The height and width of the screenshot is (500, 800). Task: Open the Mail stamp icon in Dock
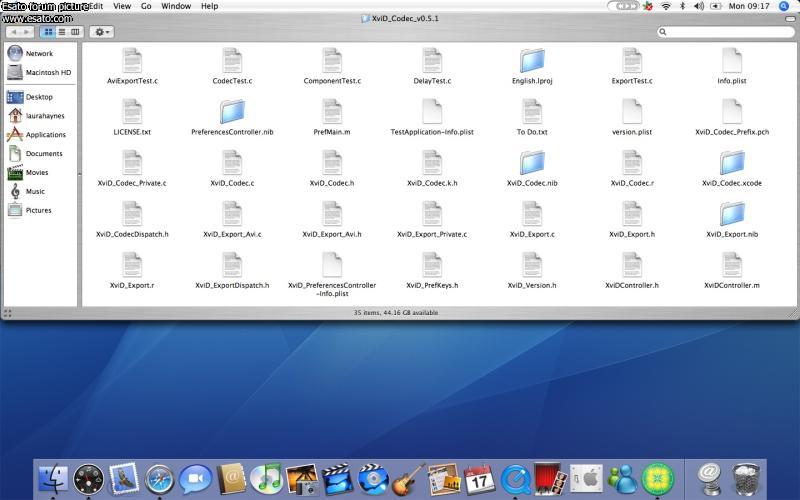click(x=124, y=478)
